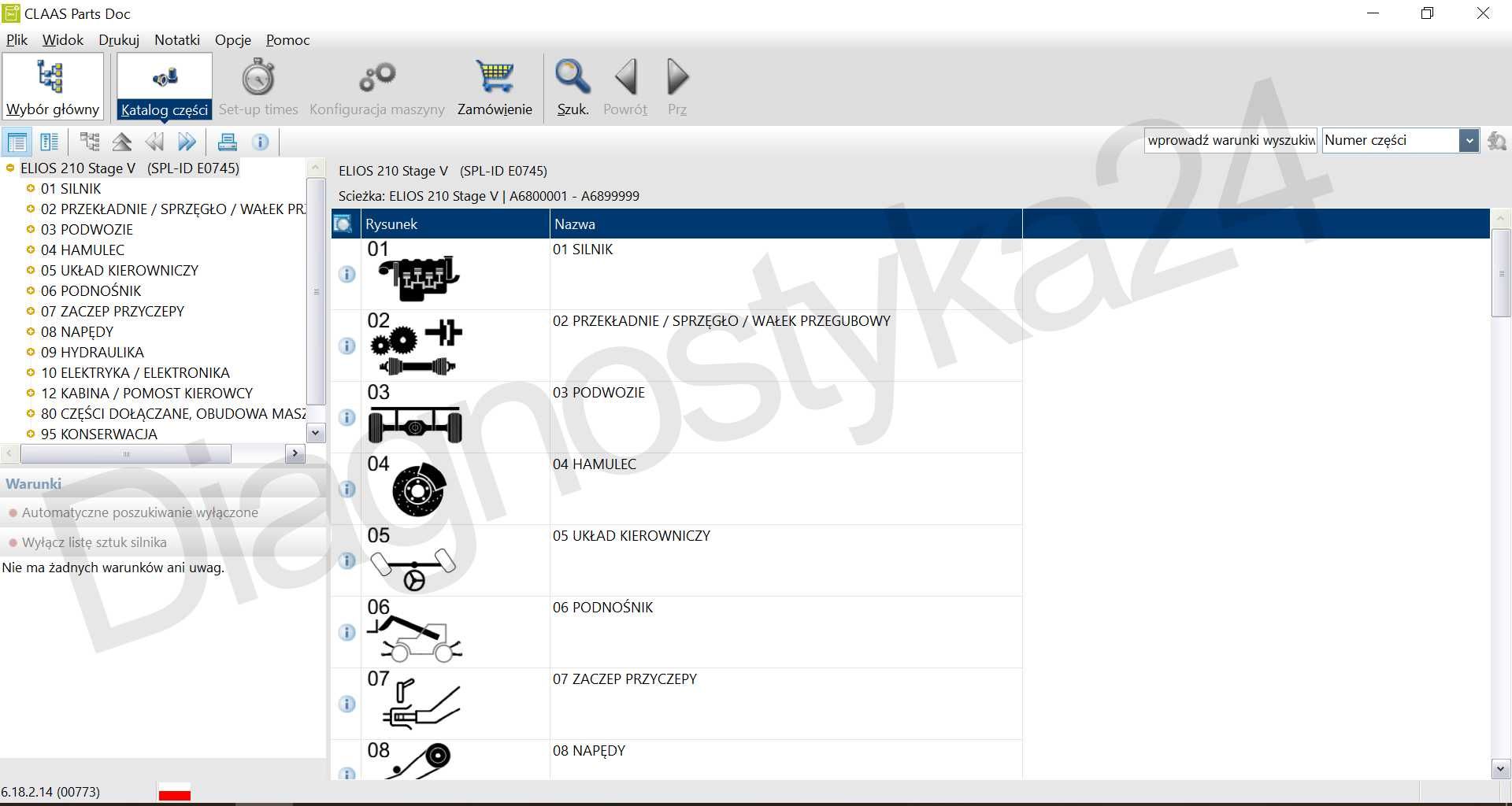Open the Numer części search type dropdown

click(1469, 141)
